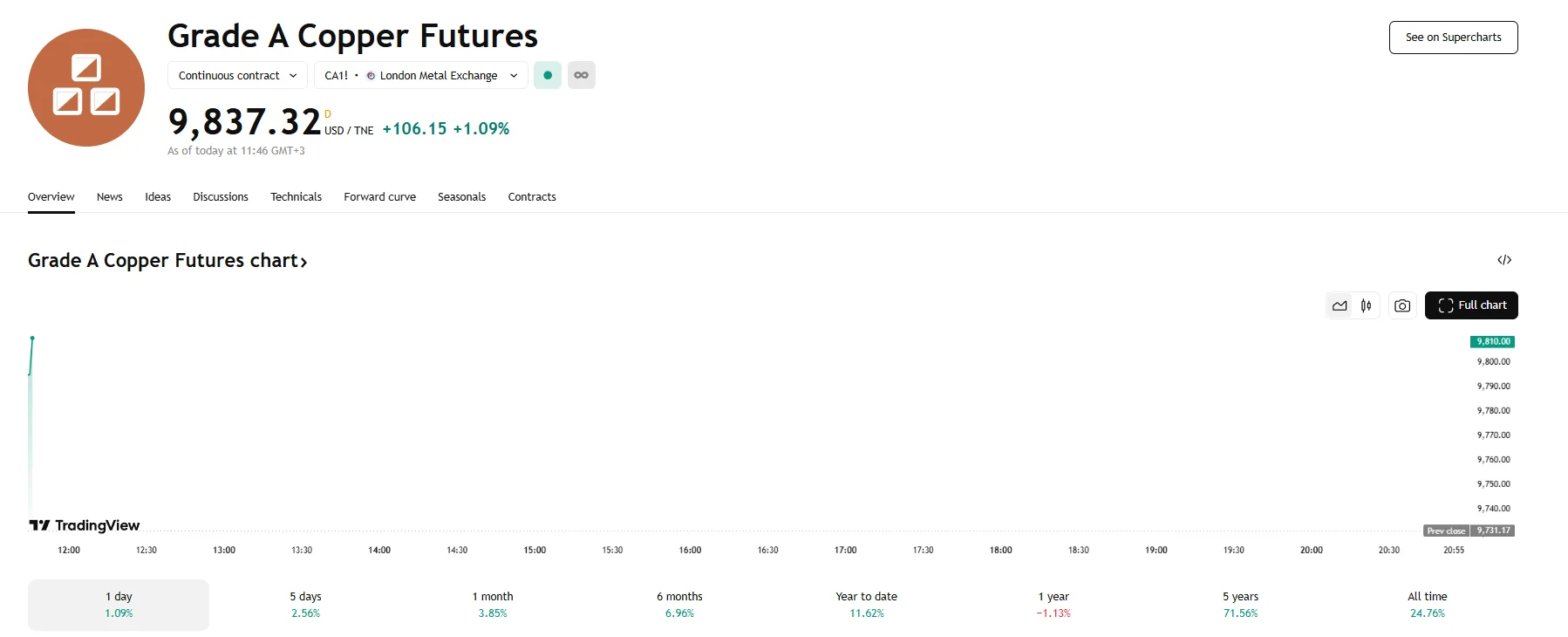The height and width of the screenshot is (637, 1568).
Task: Click the TradingView logo on chart
Action: click(x=85, y=525)
